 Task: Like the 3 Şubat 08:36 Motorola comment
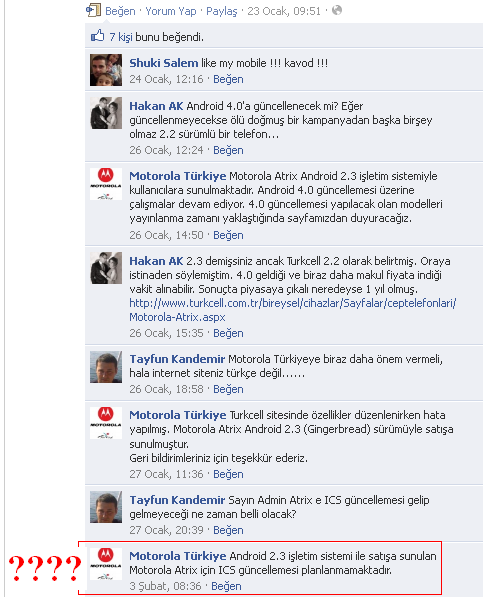(x=226, y=586)
